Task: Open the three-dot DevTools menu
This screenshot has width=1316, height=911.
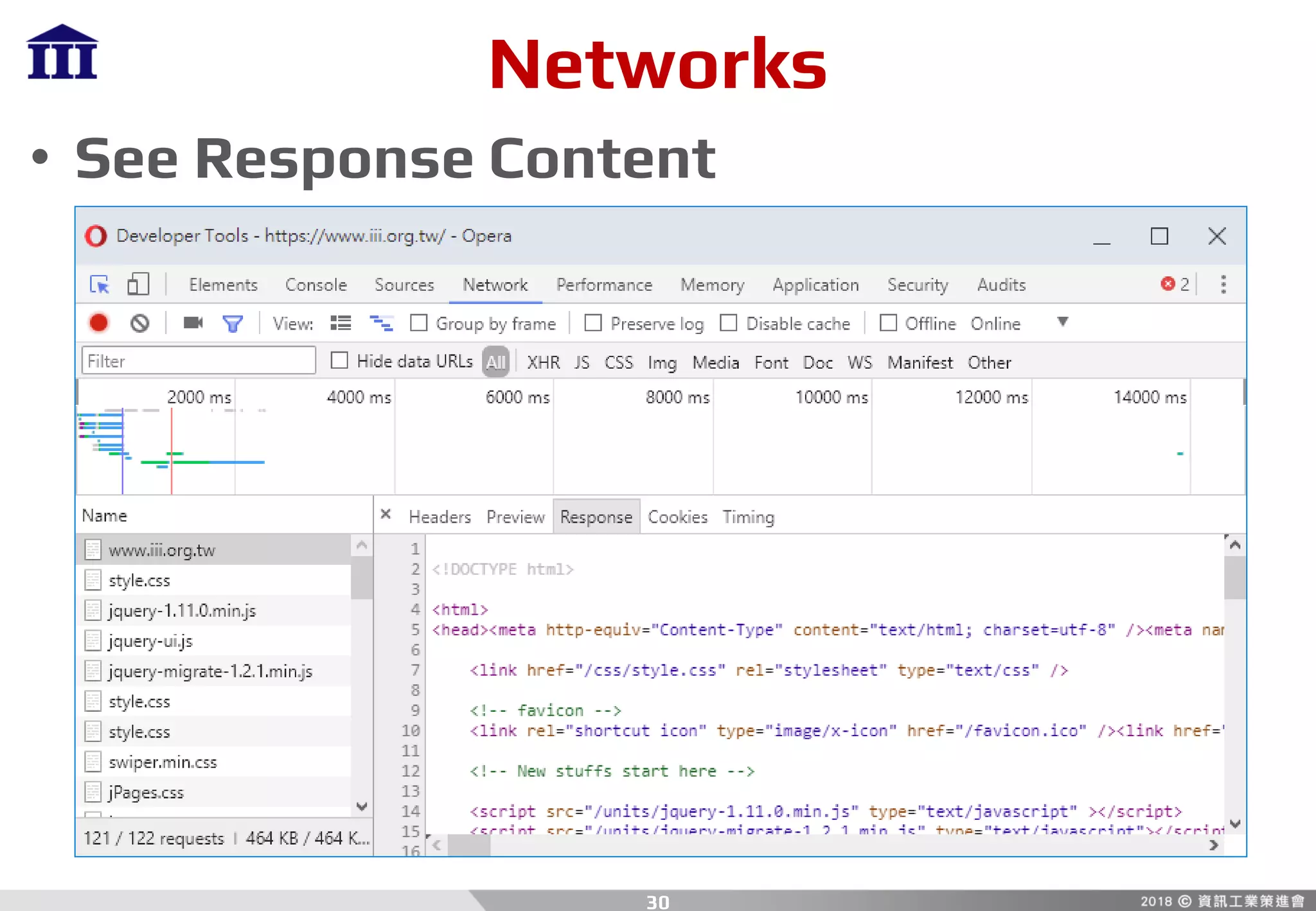Action: pyautogui.click(x=1223, y=284)
